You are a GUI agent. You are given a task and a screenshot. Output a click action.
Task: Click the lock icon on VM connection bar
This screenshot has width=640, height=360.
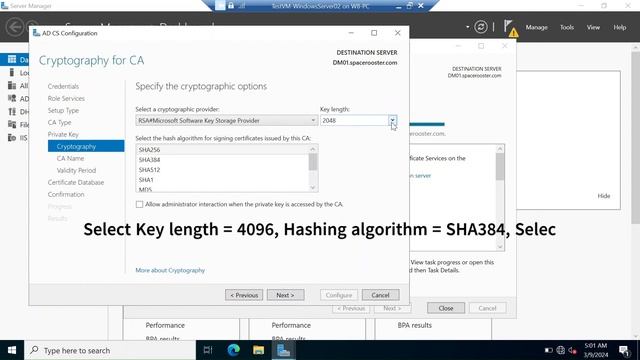pos(231,6)
